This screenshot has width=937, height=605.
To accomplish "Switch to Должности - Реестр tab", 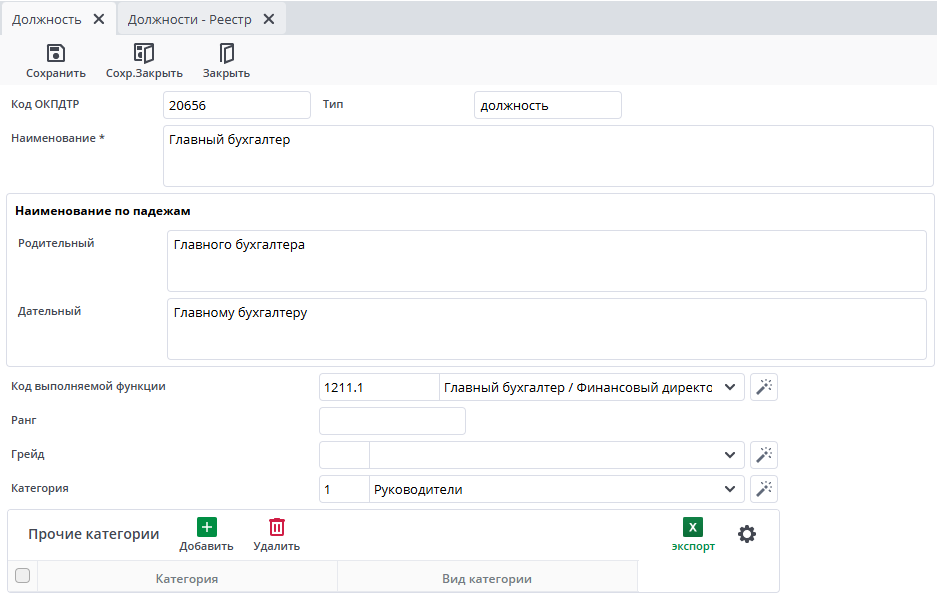I will click(x=189, y=19).
